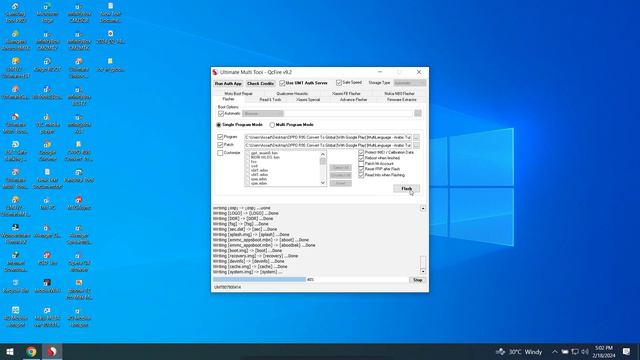Click the down arrow of the log panel
The height and width of the screenshot is (360, 640).
[423, 271]
